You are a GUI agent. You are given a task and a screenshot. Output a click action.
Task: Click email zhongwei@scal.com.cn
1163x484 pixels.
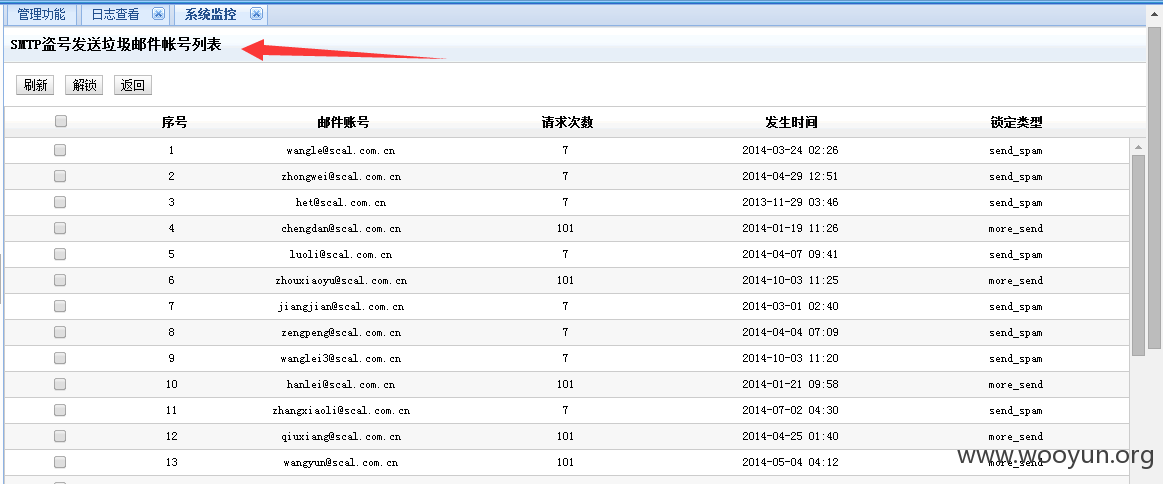pyautogui.click(x=340, y=176)
